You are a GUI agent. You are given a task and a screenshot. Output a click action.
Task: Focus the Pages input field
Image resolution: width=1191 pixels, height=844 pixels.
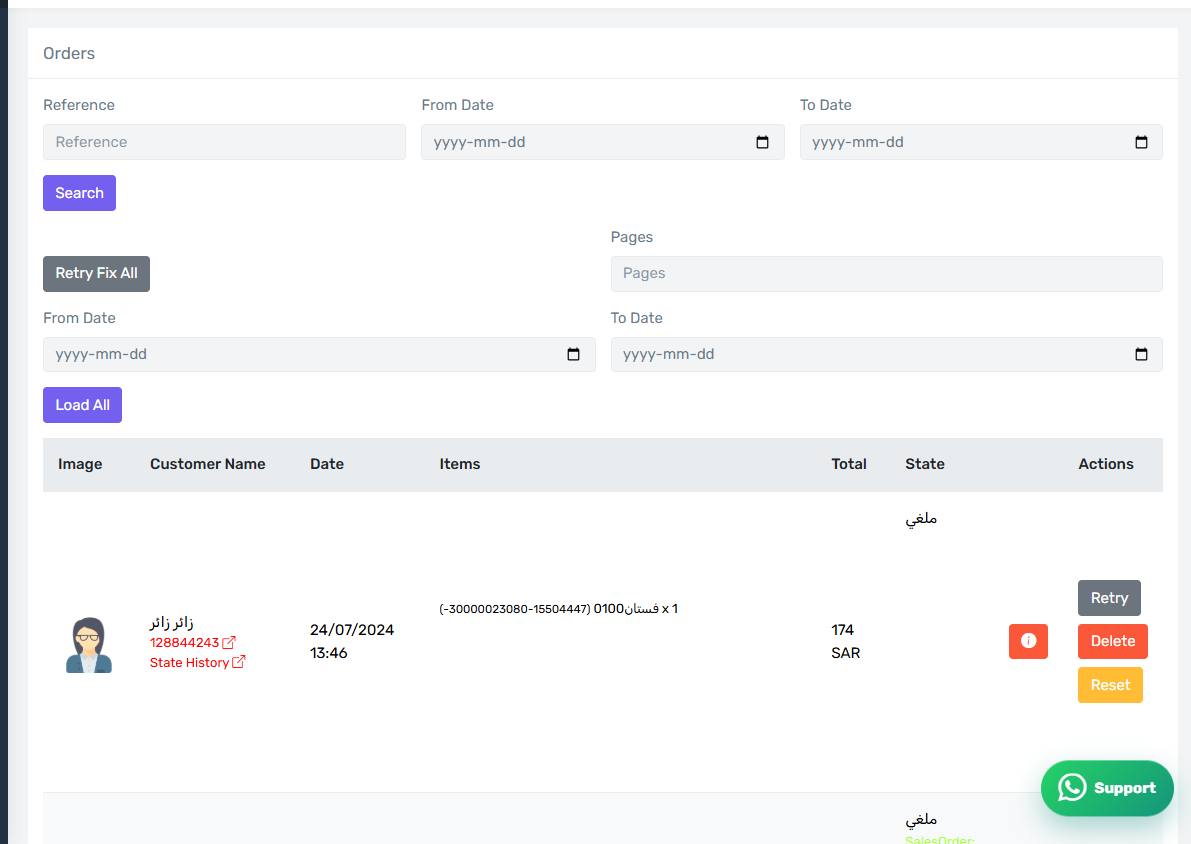coord(886,273)
